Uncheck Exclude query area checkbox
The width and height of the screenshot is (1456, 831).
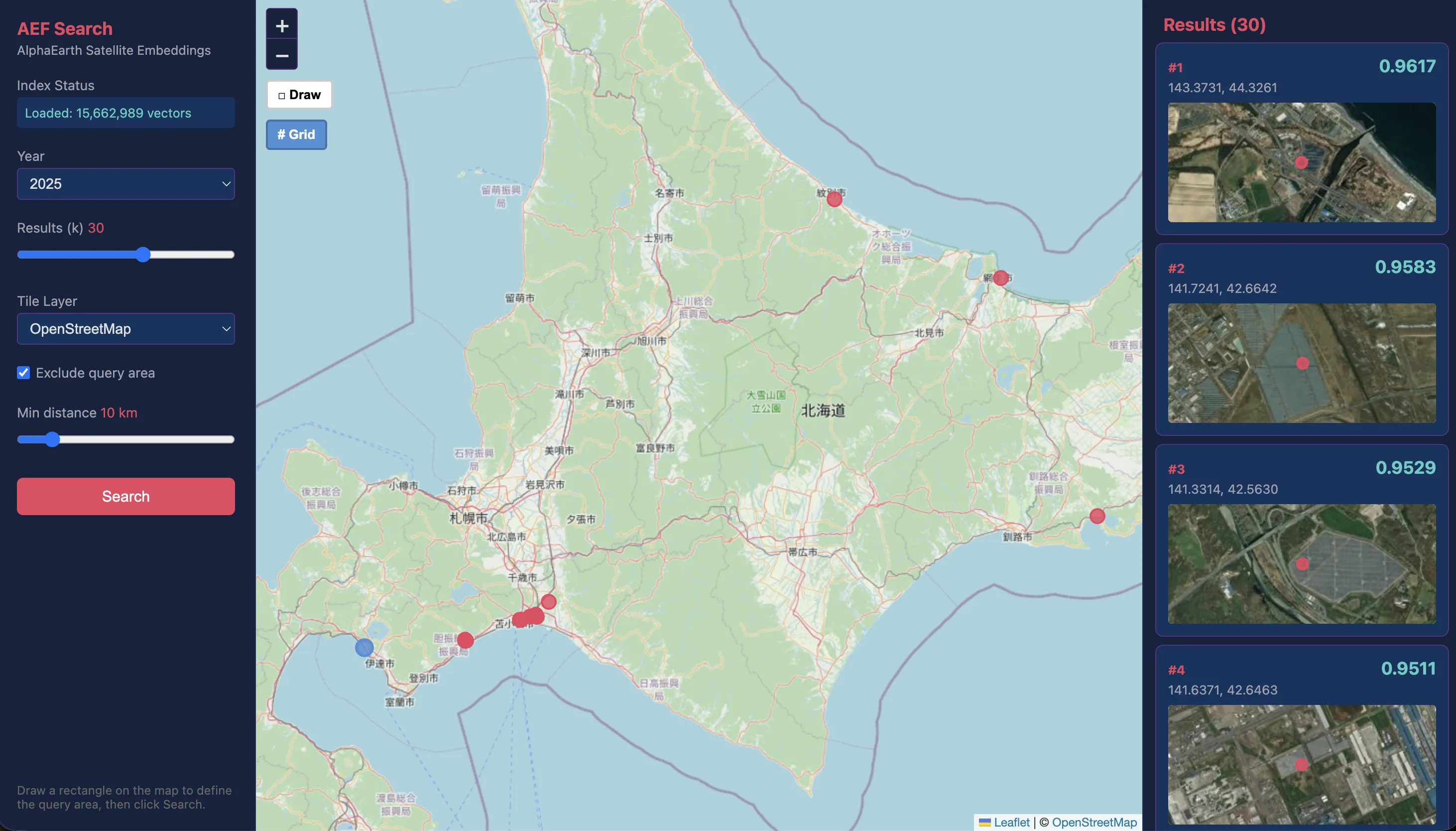point(23,373)
